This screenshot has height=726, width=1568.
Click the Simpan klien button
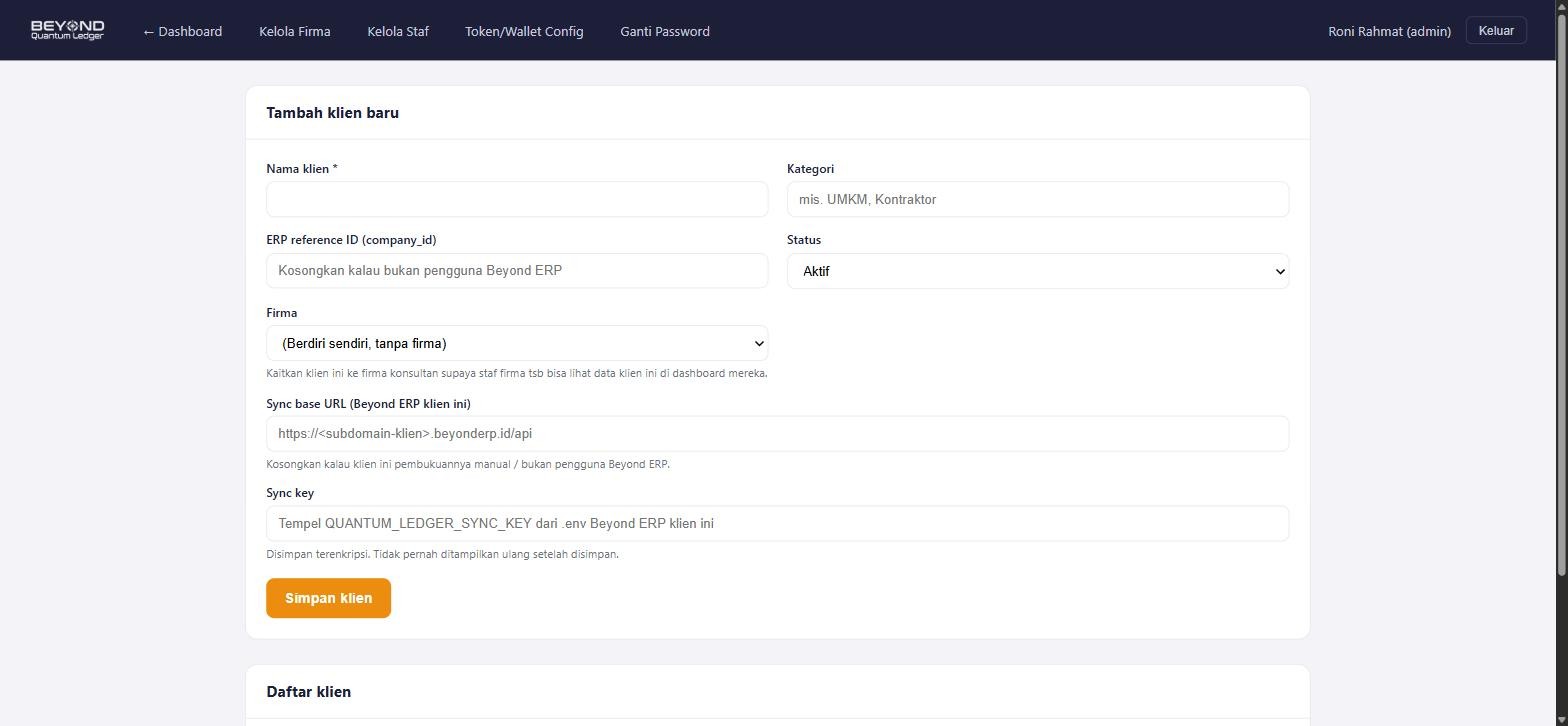[328, 598]
